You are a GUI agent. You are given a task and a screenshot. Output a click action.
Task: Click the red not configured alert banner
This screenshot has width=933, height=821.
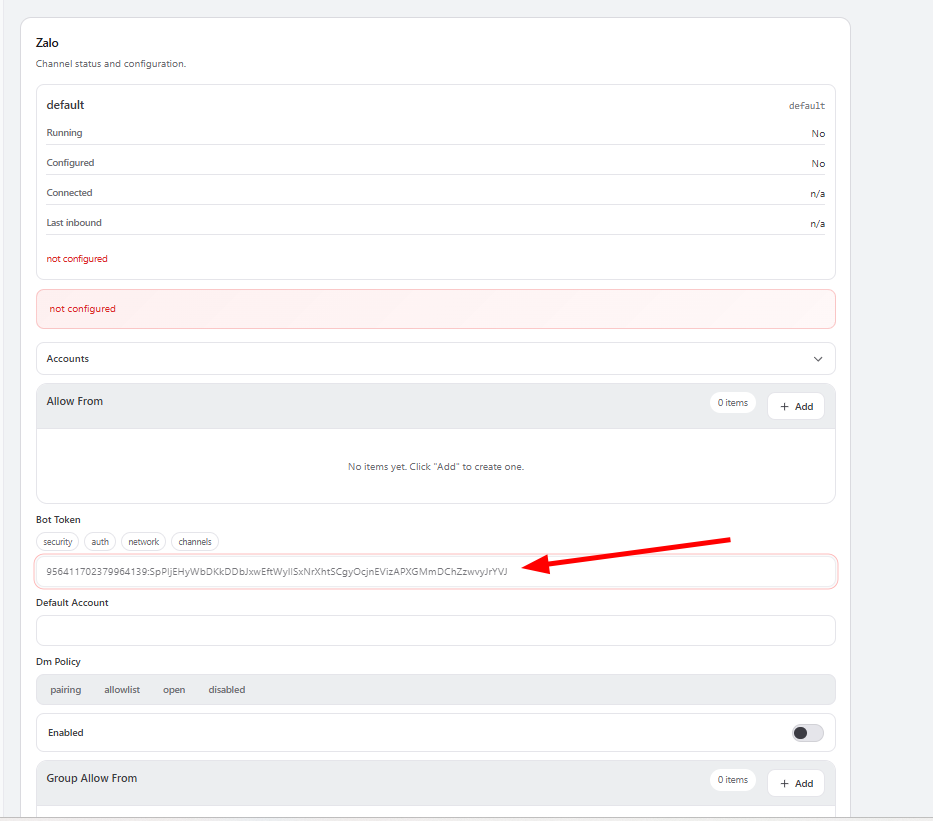436,309
